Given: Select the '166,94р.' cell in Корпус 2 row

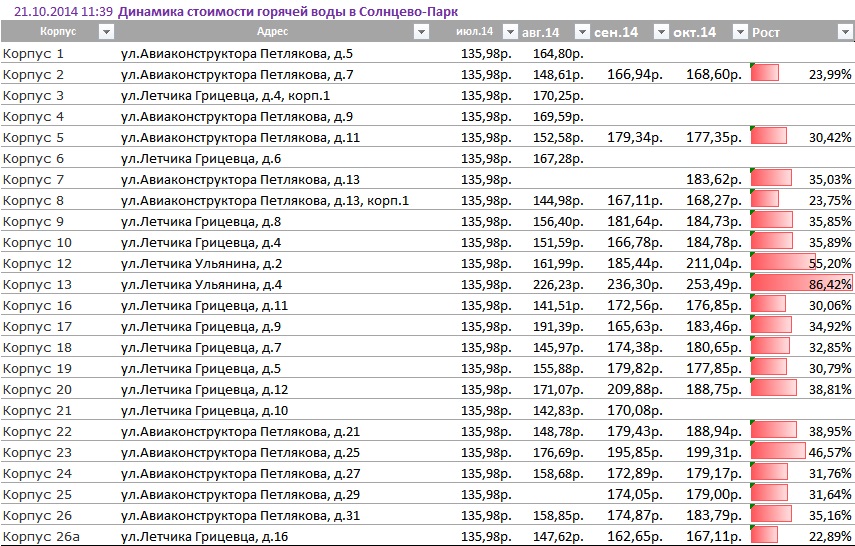Looking at the screenshot, I should [x=635, y=74].
